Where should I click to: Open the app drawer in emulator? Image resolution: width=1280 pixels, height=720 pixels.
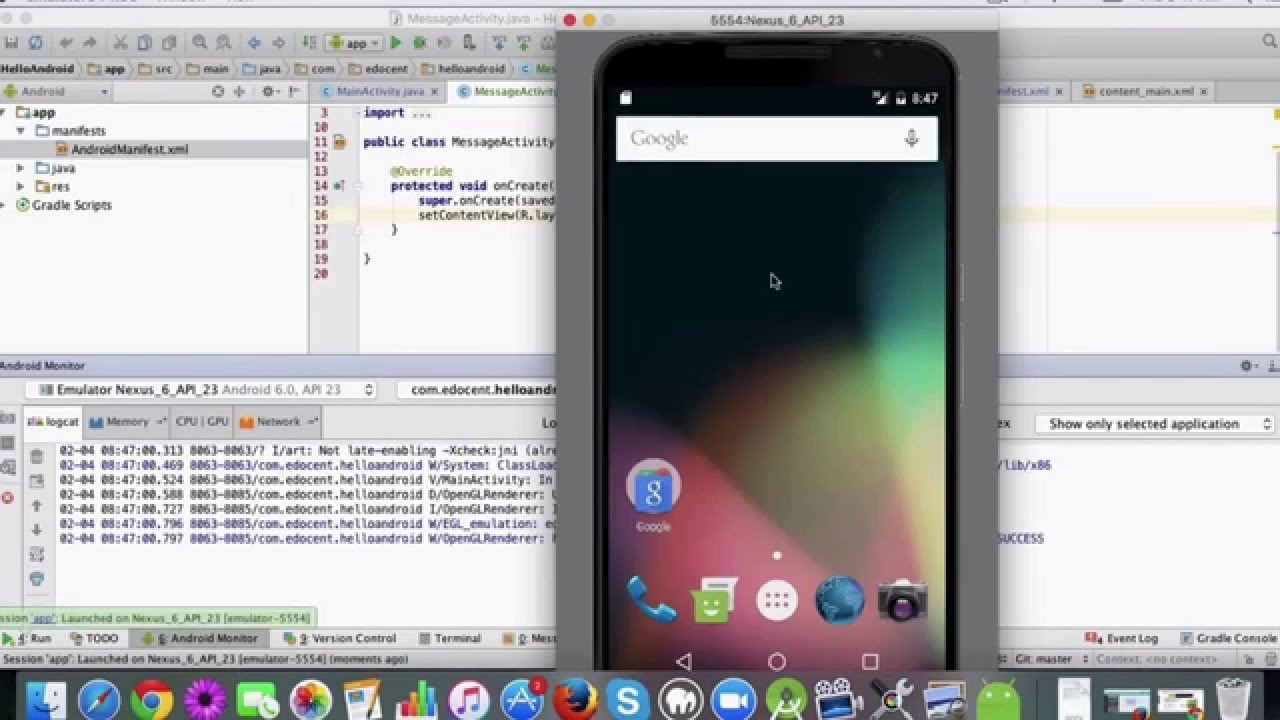tap(777, 600)
